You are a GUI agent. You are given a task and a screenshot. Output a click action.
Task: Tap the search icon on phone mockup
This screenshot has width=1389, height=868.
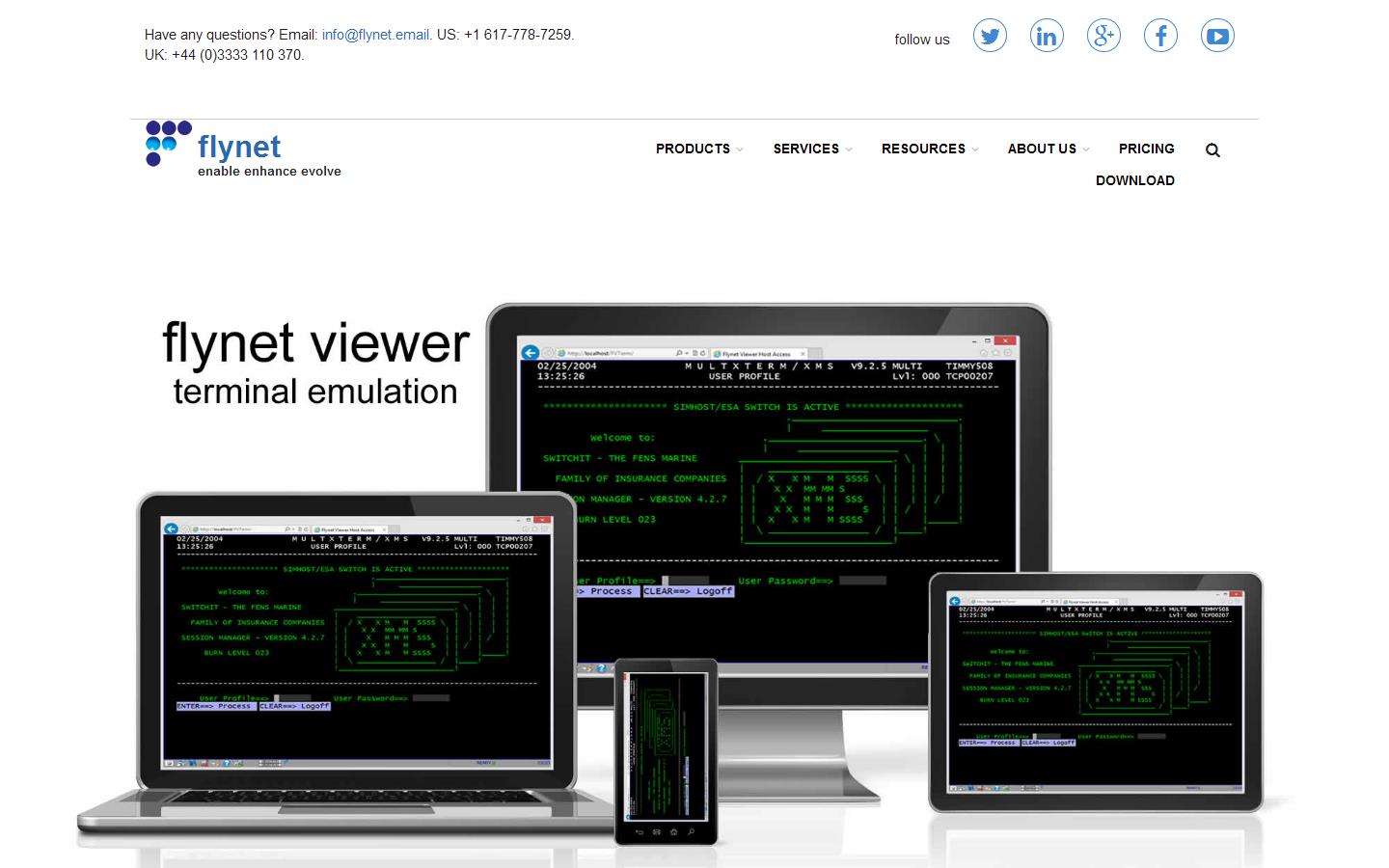point(692,831)
